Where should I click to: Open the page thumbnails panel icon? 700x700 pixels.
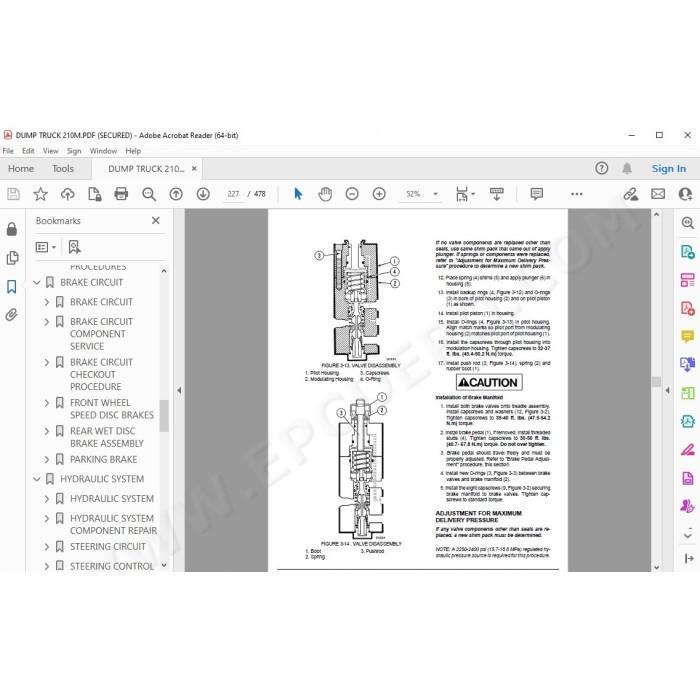tap(12, 258)
